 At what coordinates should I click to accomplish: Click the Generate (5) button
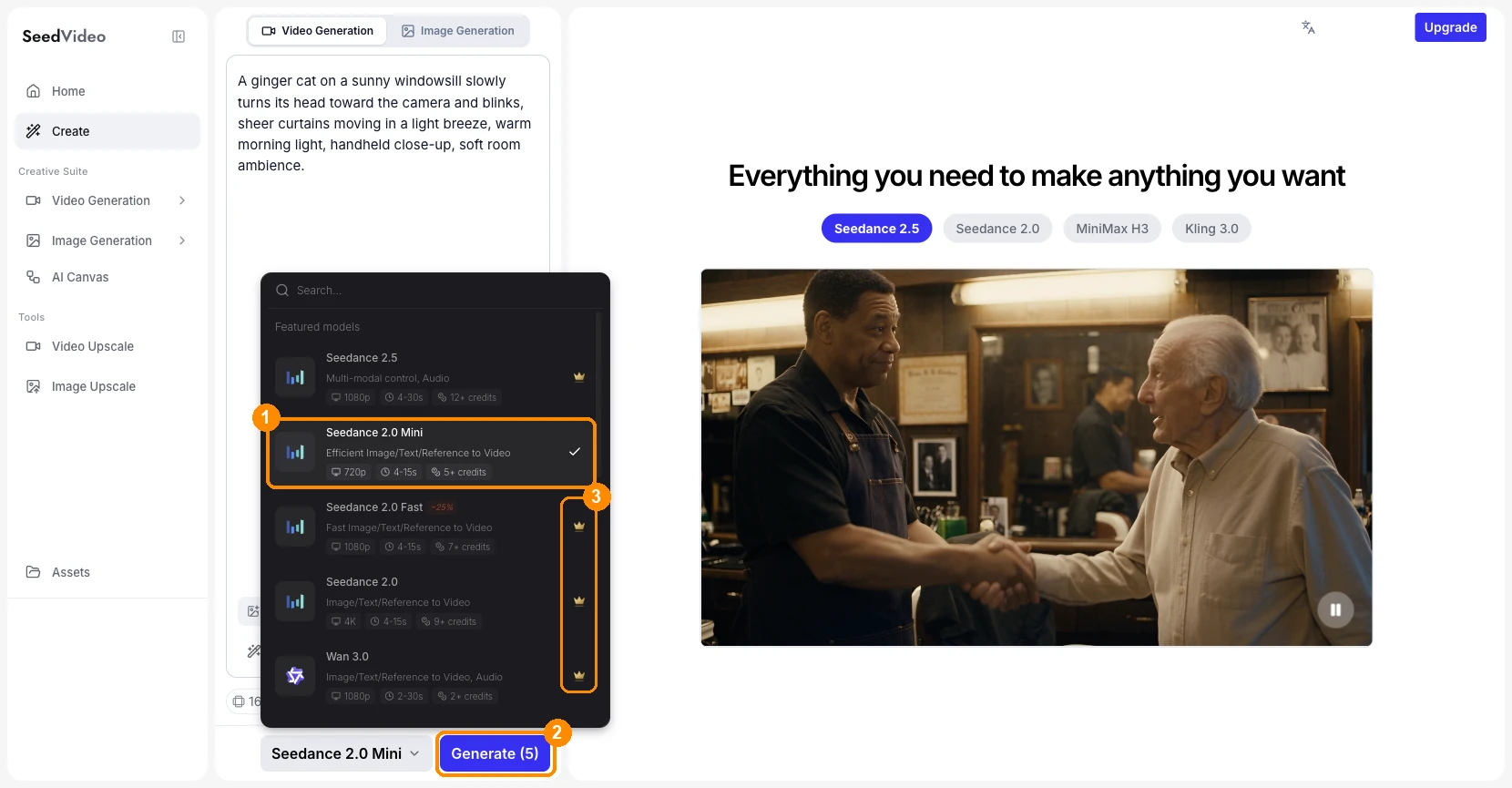coord(495,753)
